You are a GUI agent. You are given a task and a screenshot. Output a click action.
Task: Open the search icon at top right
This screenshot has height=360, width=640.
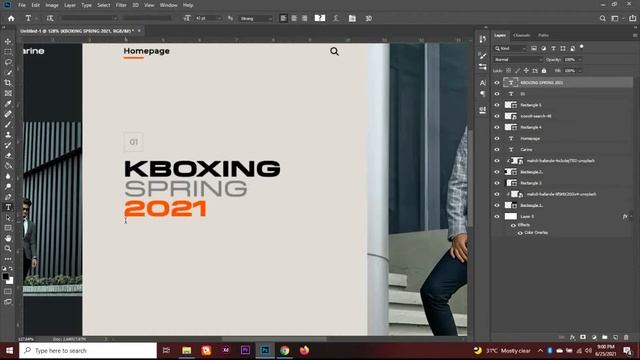[x=602, y=18]
